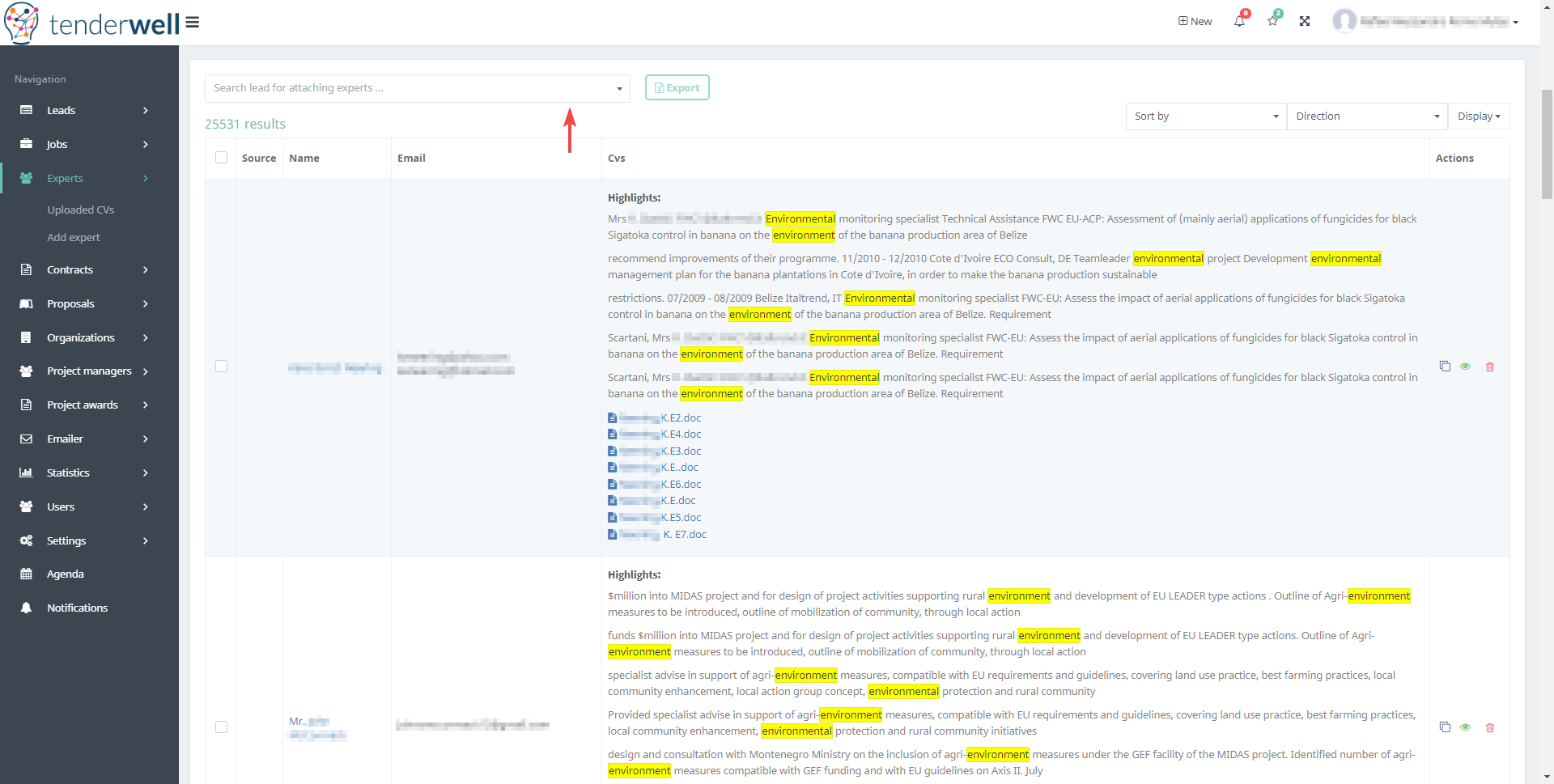Click the notifications bell icon in header

pyautogui.click(x=1239, y=22)
